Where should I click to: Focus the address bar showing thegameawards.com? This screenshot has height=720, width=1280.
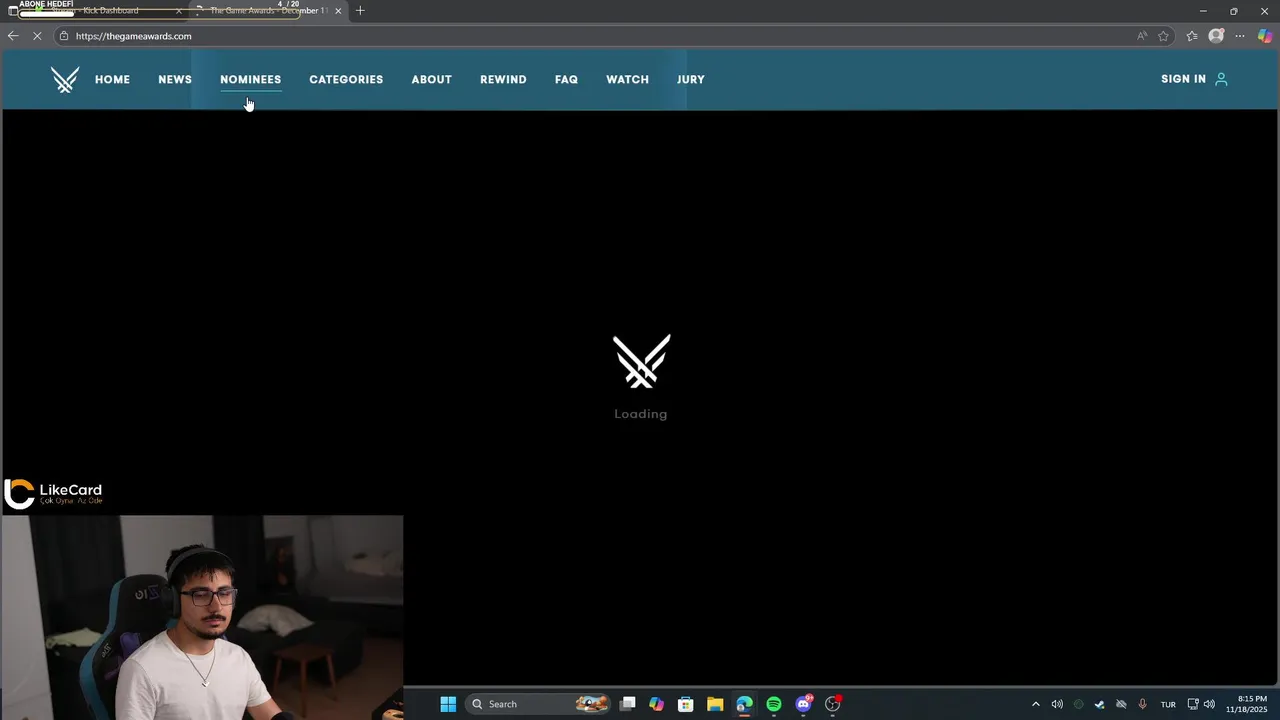(600, 36)
